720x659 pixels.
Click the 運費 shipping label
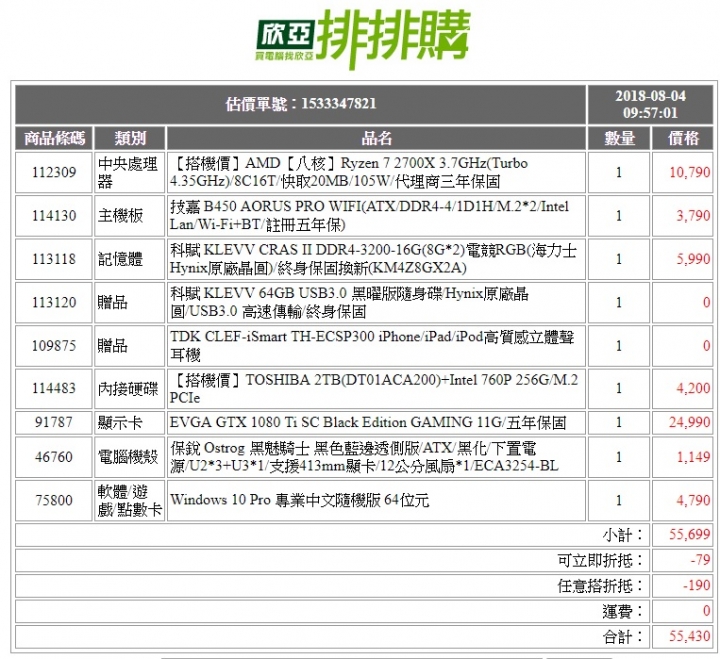pos(623,612)
